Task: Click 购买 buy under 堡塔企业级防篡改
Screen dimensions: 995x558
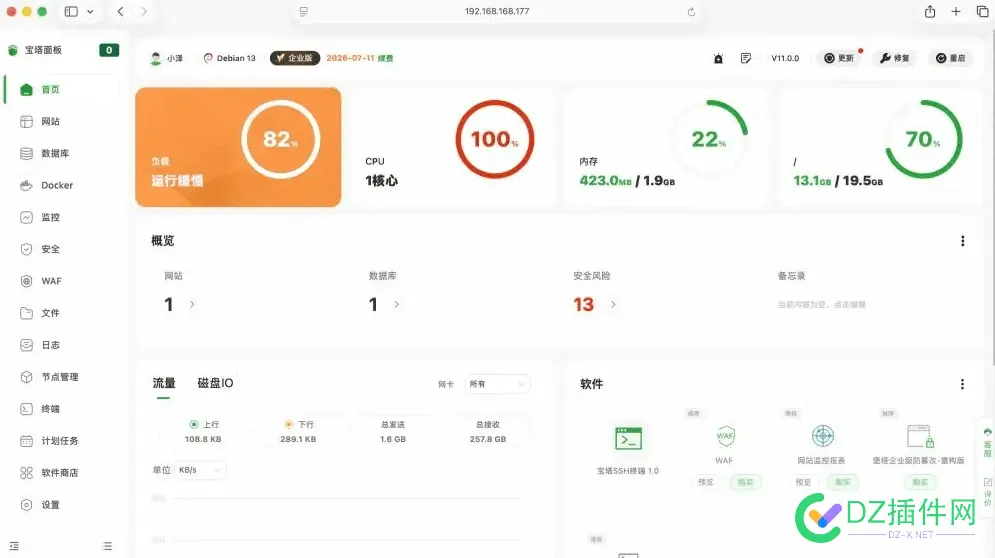Action: click(x=920, y=482)
